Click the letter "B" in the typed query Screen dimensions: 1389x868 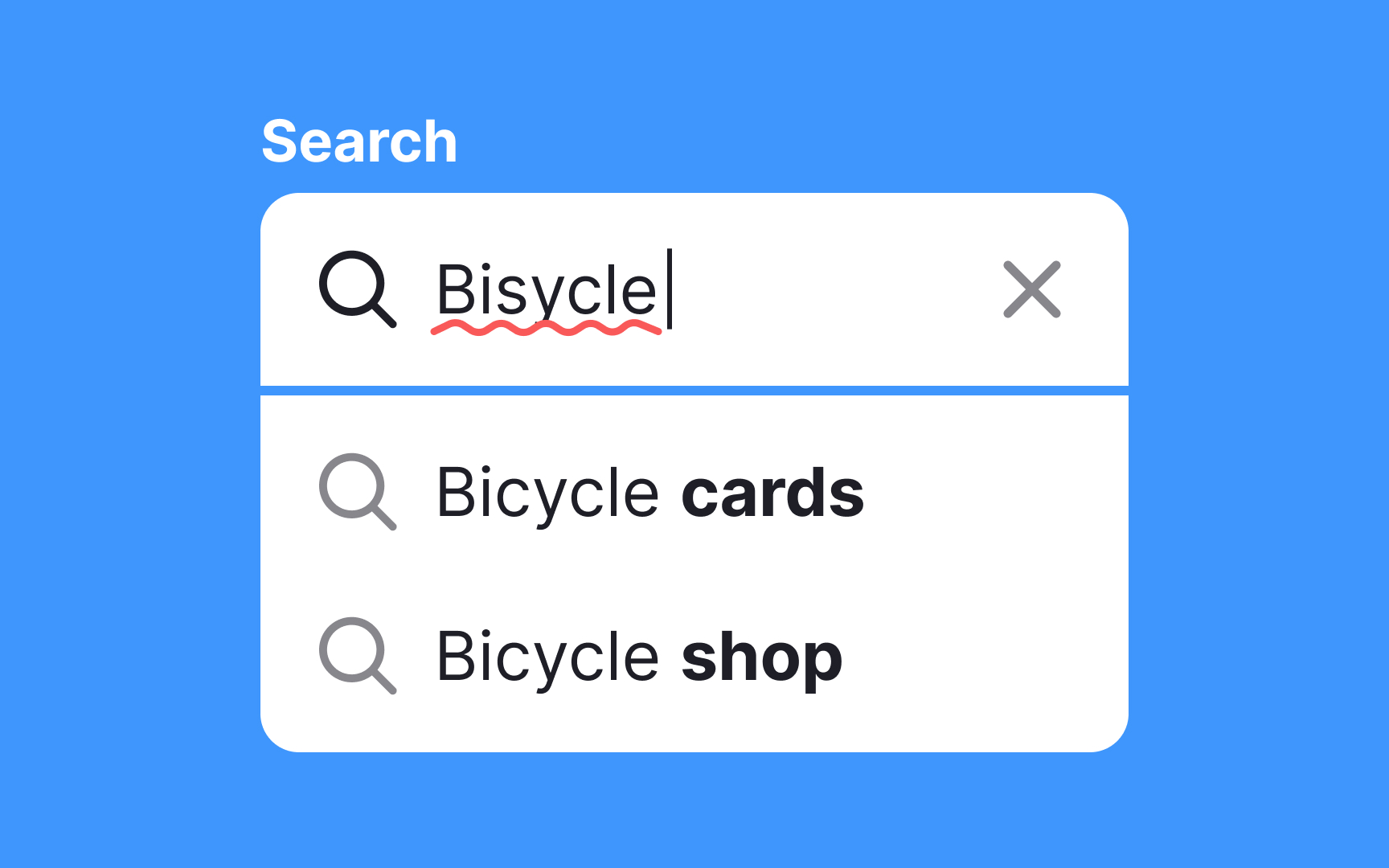coord(453,289)
